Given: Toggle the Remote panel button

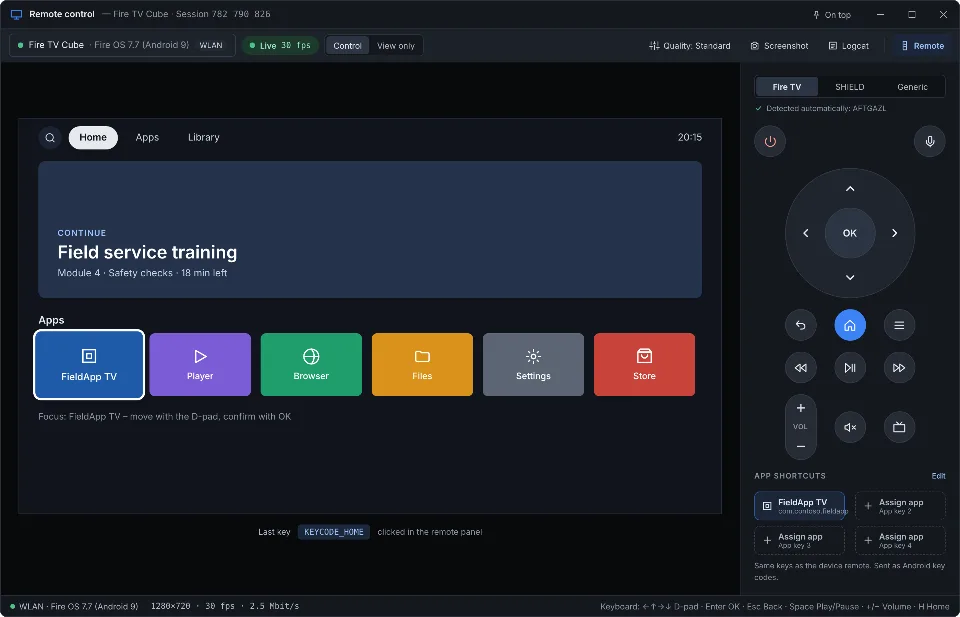Looking at the screenshot, I should pyautogui.click(x=922, y=46).
